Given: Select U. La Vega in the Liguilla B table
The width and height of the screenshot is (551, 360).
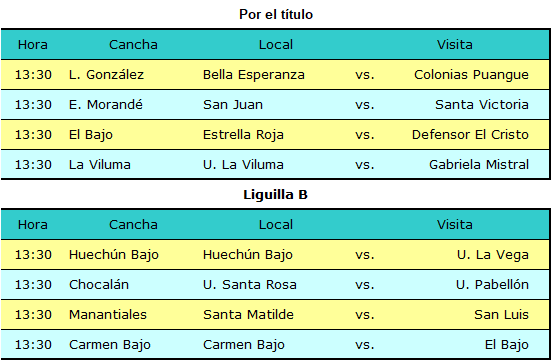Looking at the screenshot, I should click(x=493, y=255).
